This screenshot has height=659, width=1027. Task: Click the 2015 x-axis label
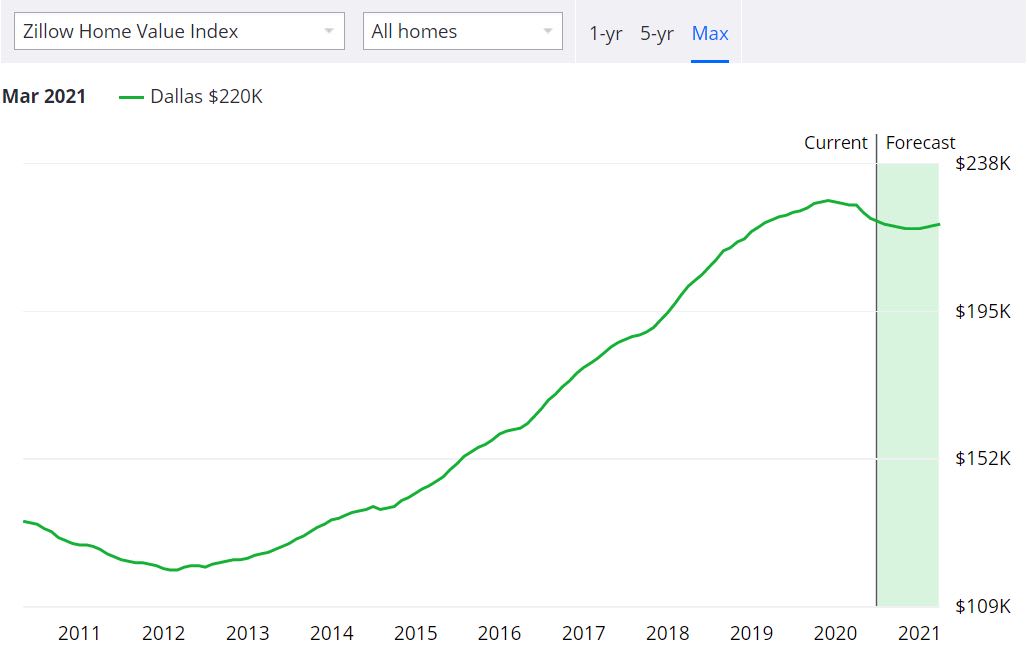[415, 633]
